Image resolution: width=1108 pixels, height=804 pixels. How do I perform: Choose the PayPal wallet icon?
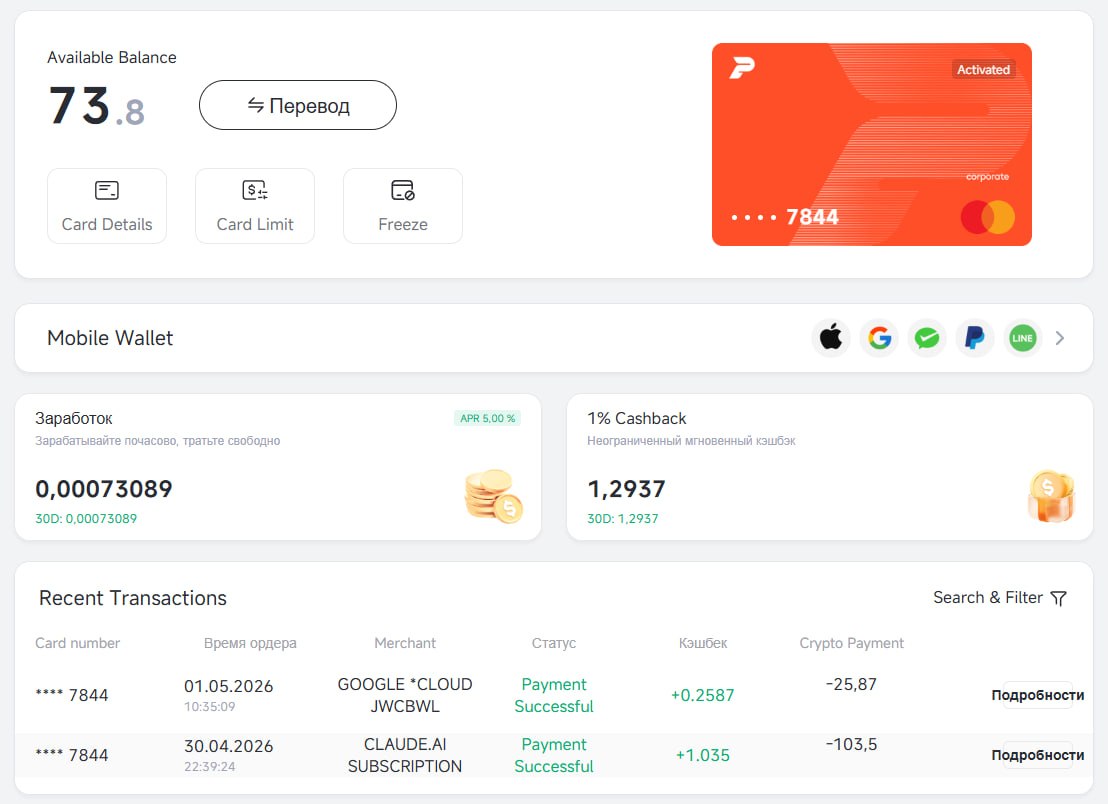click(974, 338)
